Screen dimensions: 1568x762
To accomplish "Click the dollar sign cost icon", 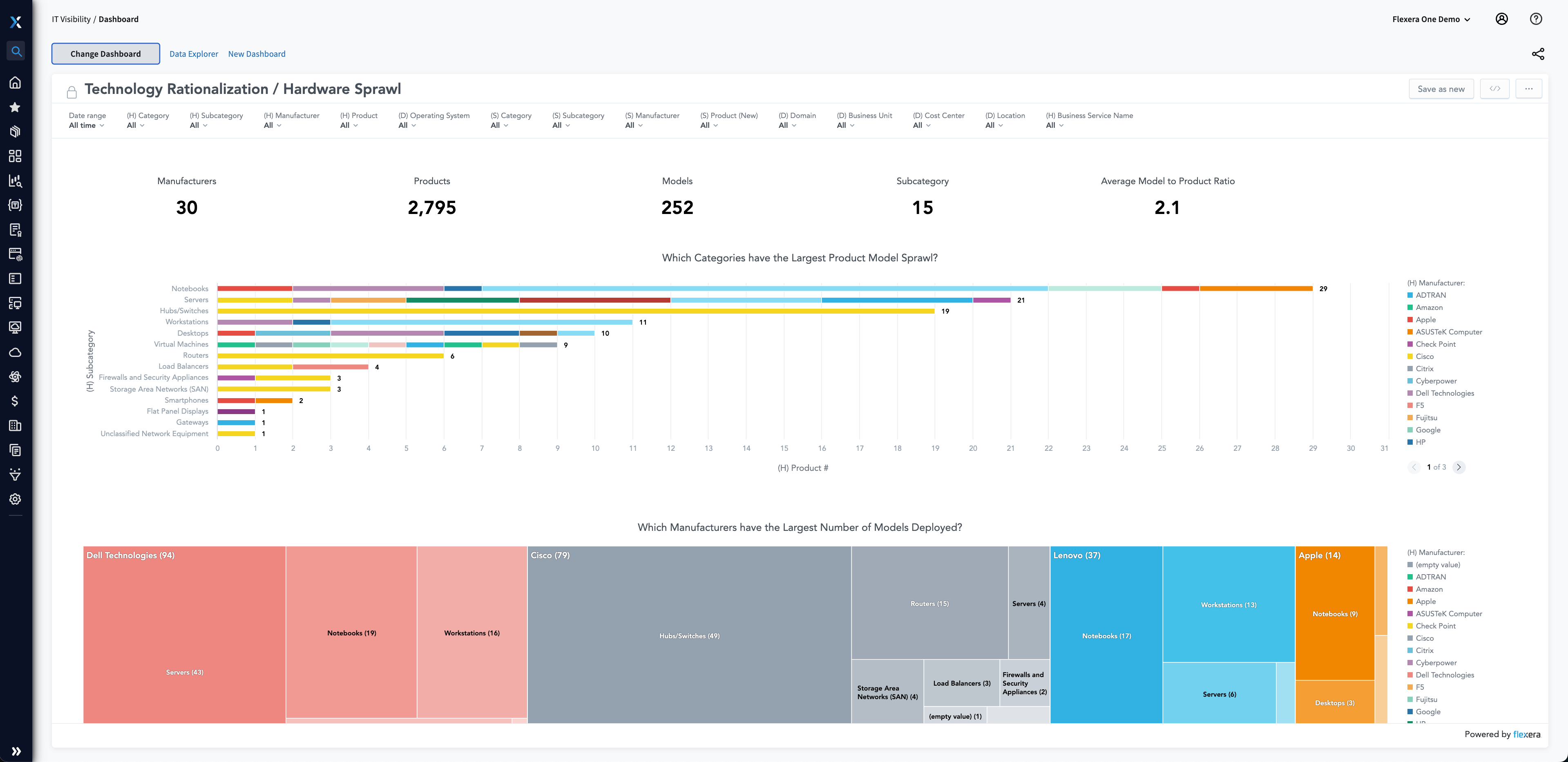I will pyautogui.click(x=16, y=401).
